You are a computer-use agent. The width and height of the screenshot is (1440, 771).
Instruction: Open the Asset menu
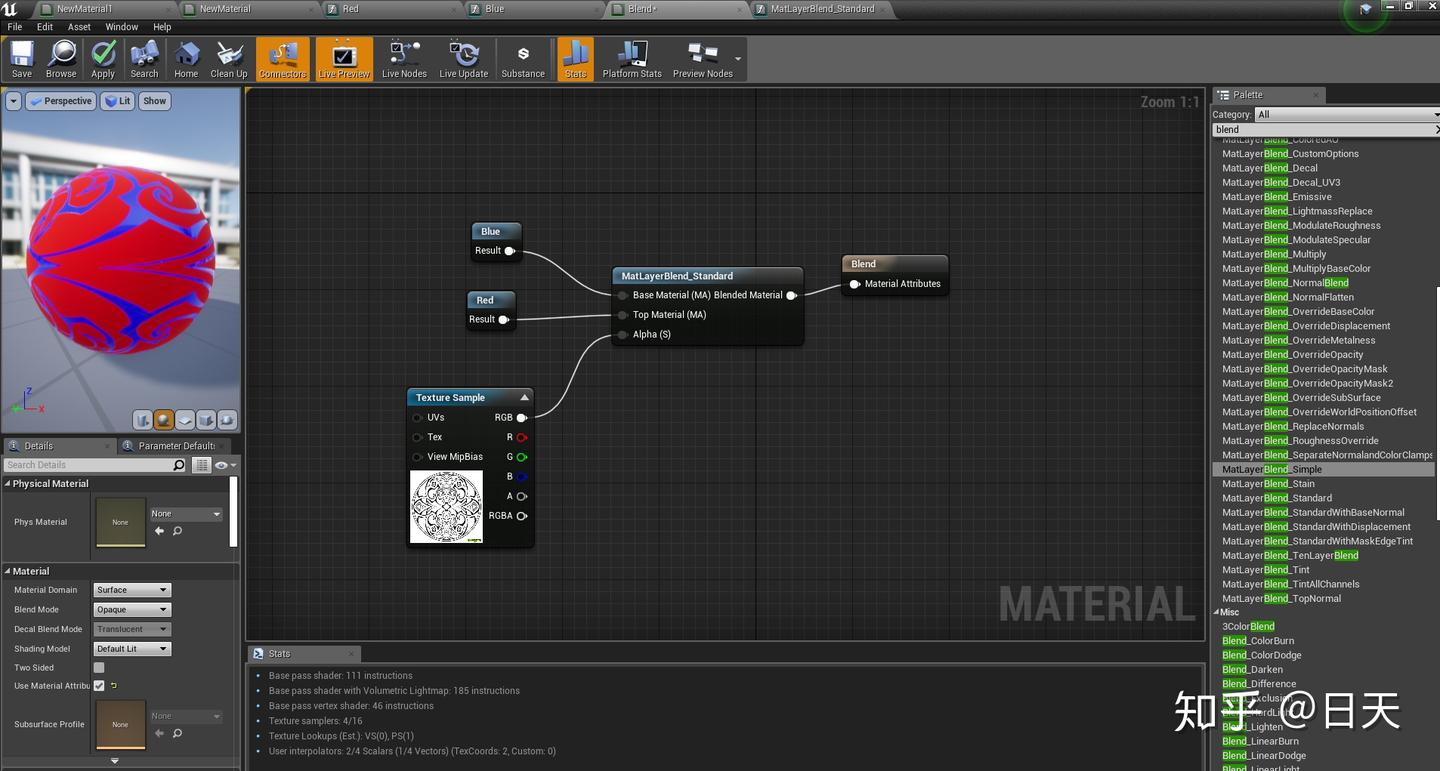coord(79,27)
